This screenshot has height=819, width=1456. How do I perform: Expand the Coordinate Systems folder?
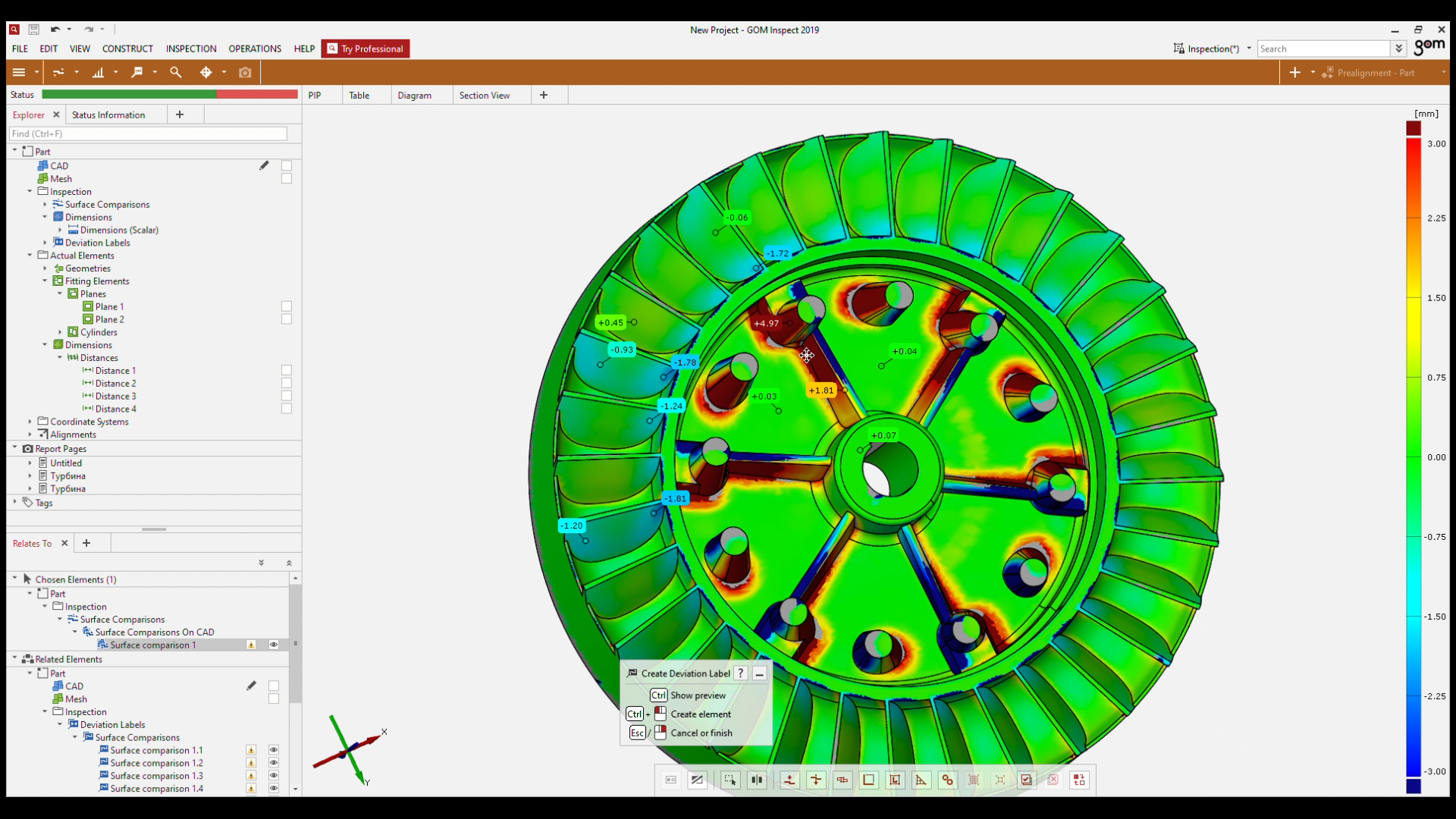(x=30, y=422)
